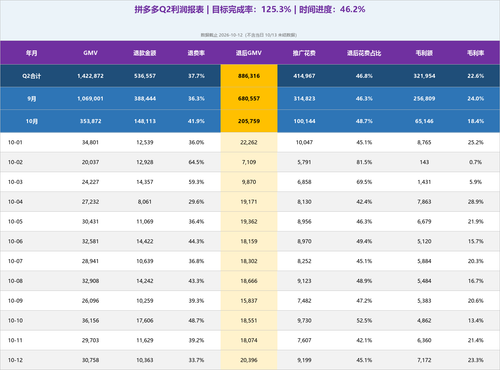Click the data cutoff date note 2026-10-12
Viewport: 500px width, 370px height.
[249, 35]
